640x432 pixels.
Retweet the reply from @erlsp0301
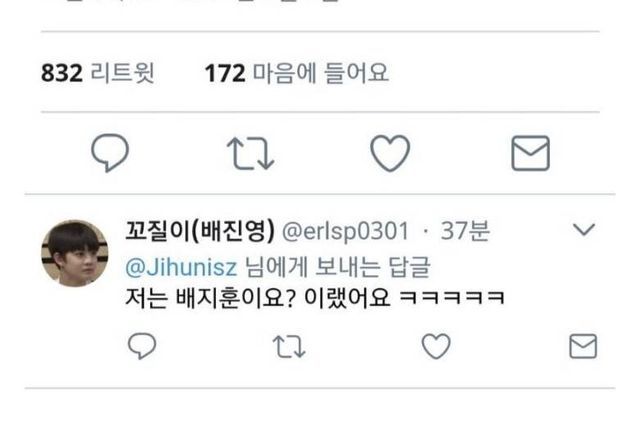tap(289, 346)
